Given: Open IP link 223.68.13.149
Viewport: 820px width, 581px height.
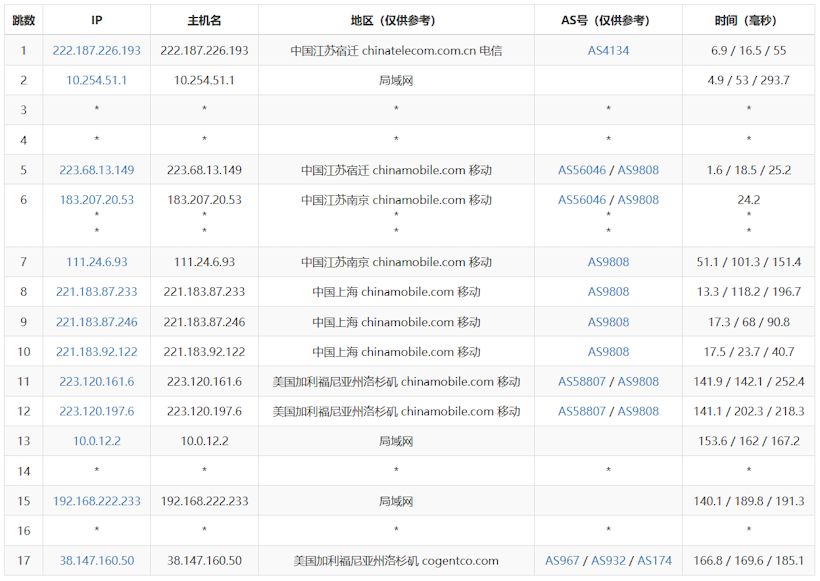Looking at the screenshot, I should pos(95,169).
